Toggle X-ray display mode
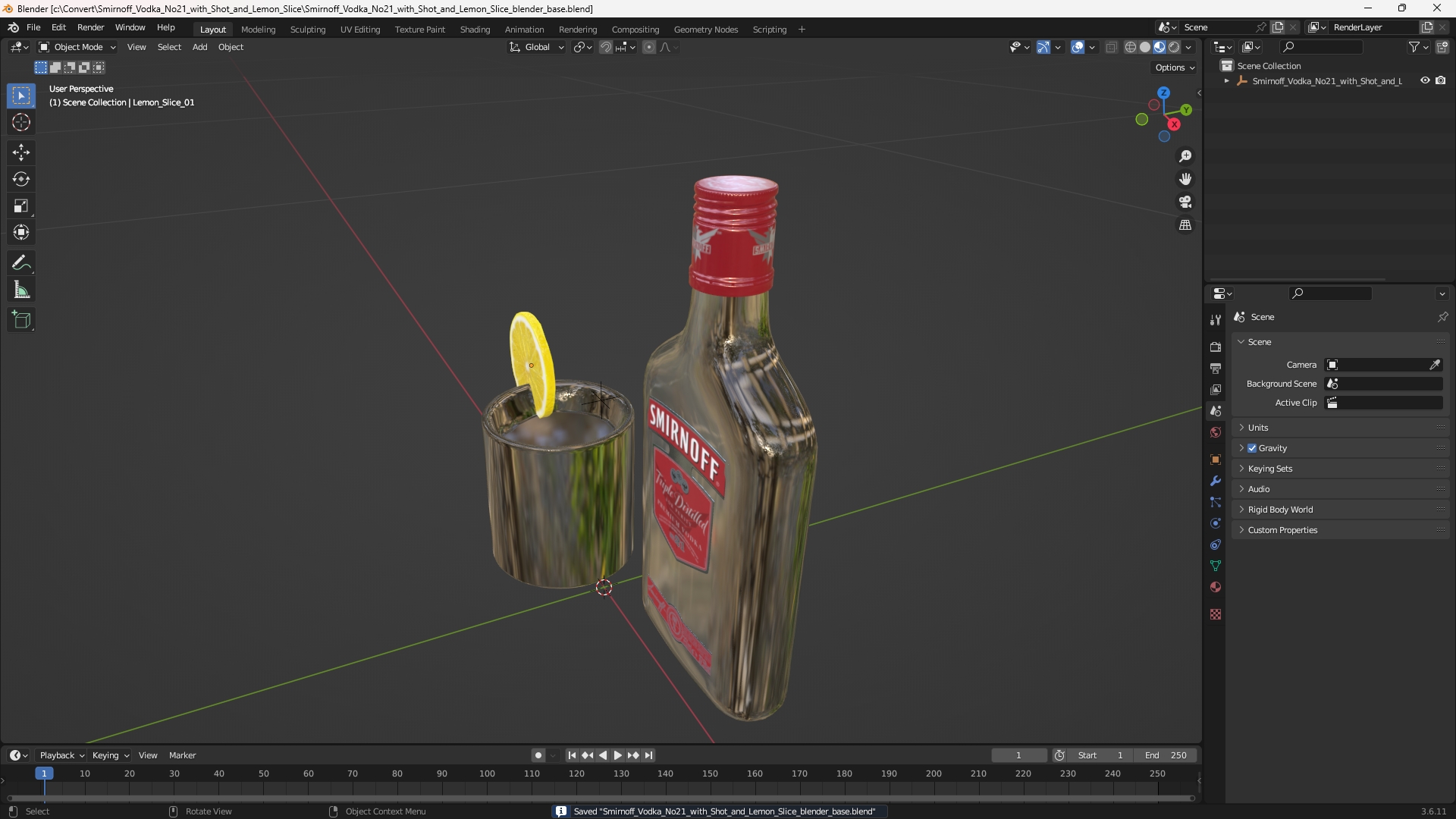 click(1111, 47)
